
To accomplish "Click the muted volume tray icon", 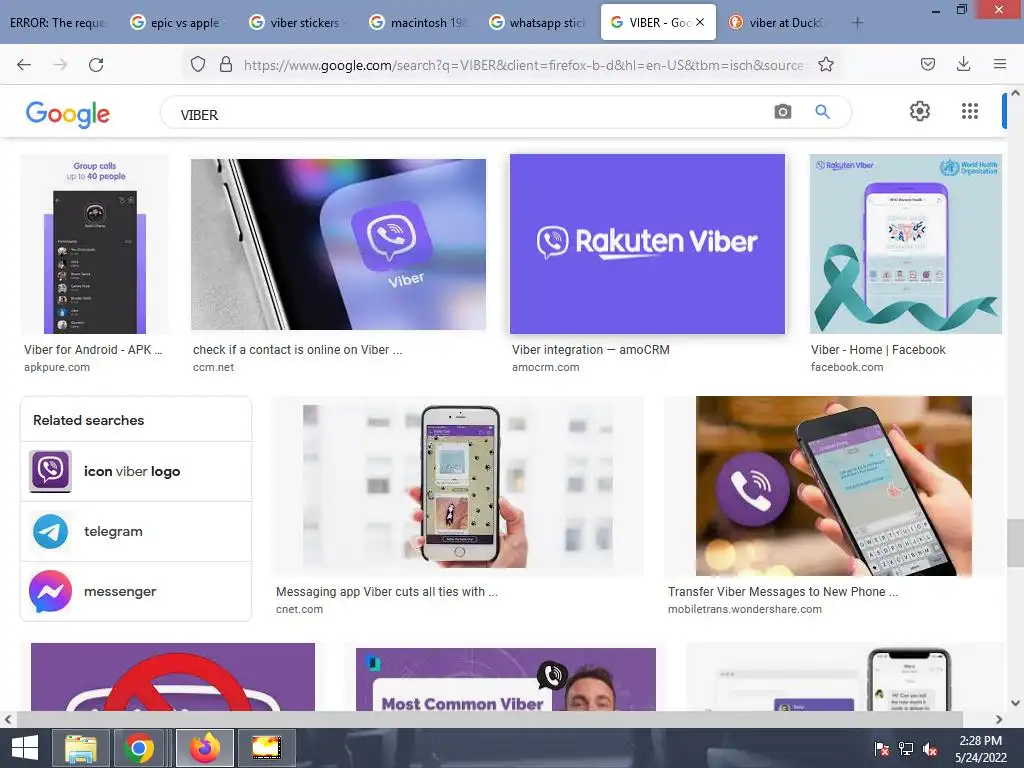I will [x=930, y=749].
